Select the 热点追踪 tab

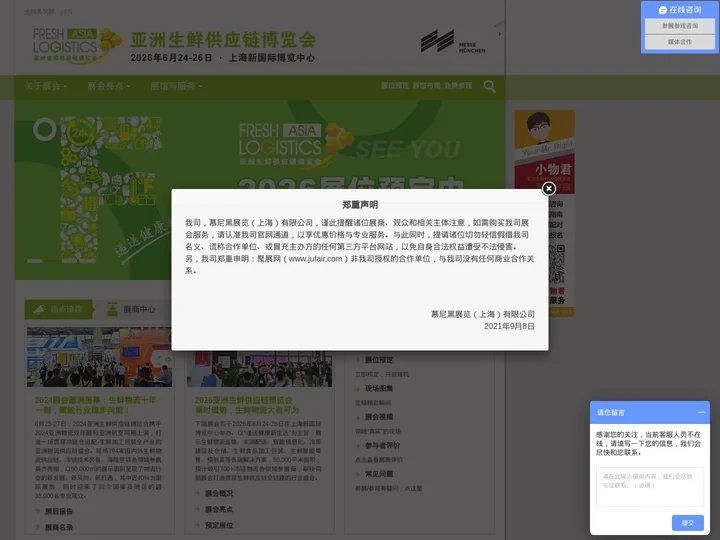[59, 309]
